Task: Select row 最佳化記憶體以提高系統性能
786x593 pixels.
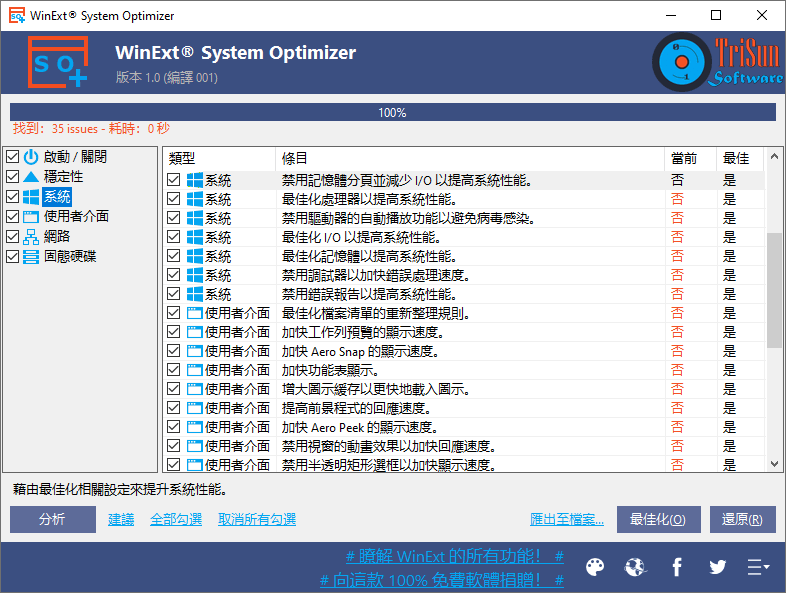Action: pos(464,256)
